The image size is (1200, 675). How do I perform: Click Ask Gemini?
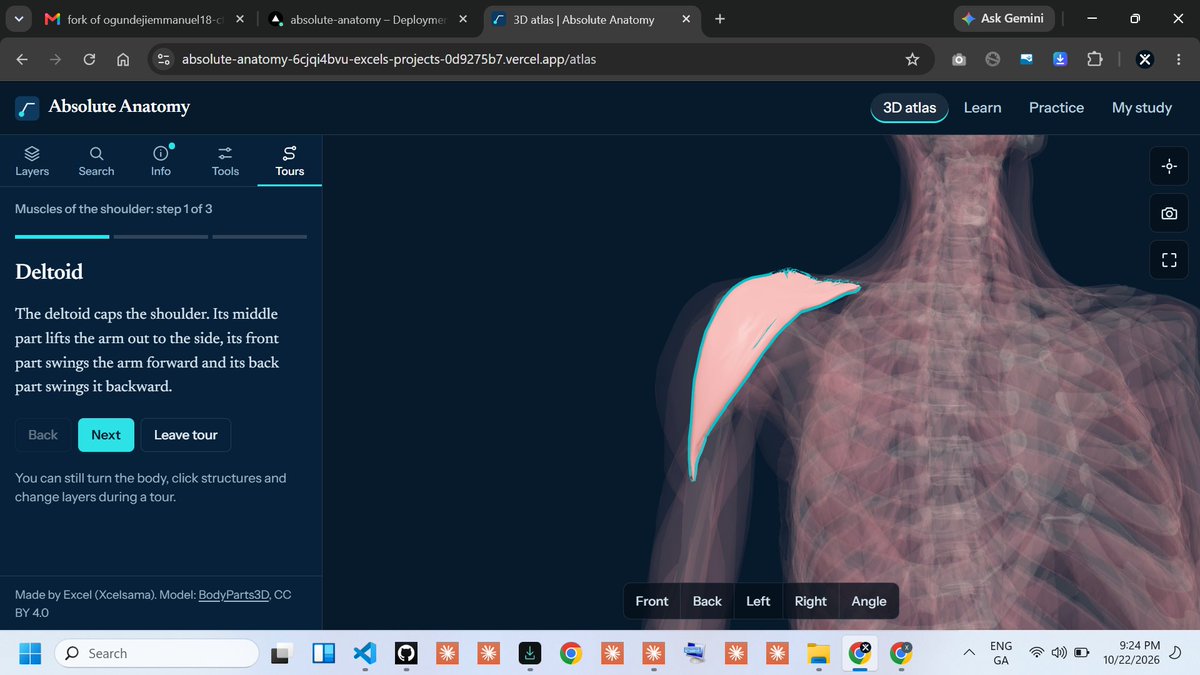point(1003,19)
